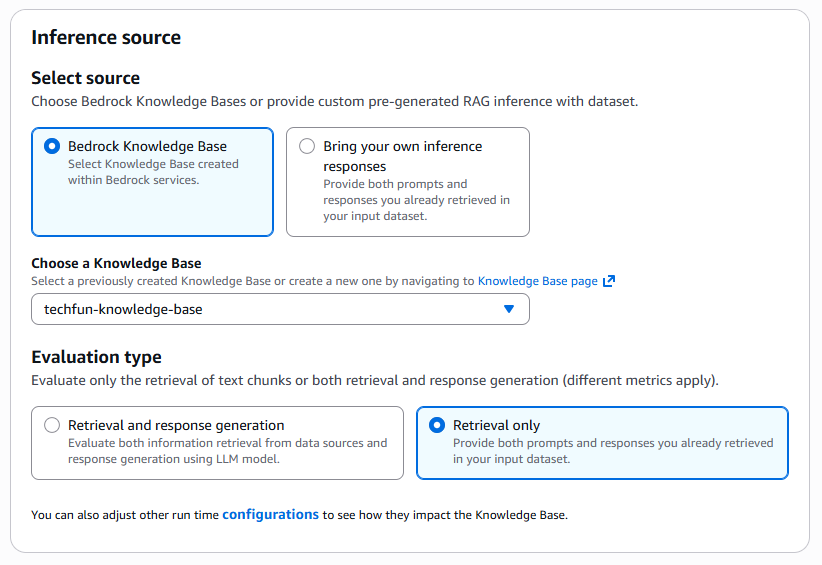
Task: Click description text in Retrieval and response generation card
Action: (227, 451)
